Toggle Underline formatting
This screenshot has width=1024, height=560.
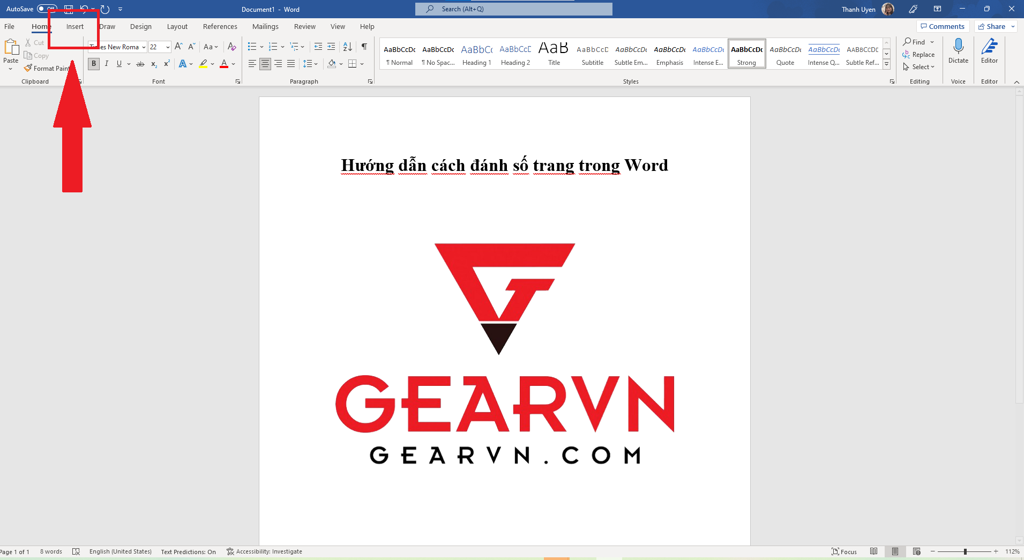tap(119, 64)
